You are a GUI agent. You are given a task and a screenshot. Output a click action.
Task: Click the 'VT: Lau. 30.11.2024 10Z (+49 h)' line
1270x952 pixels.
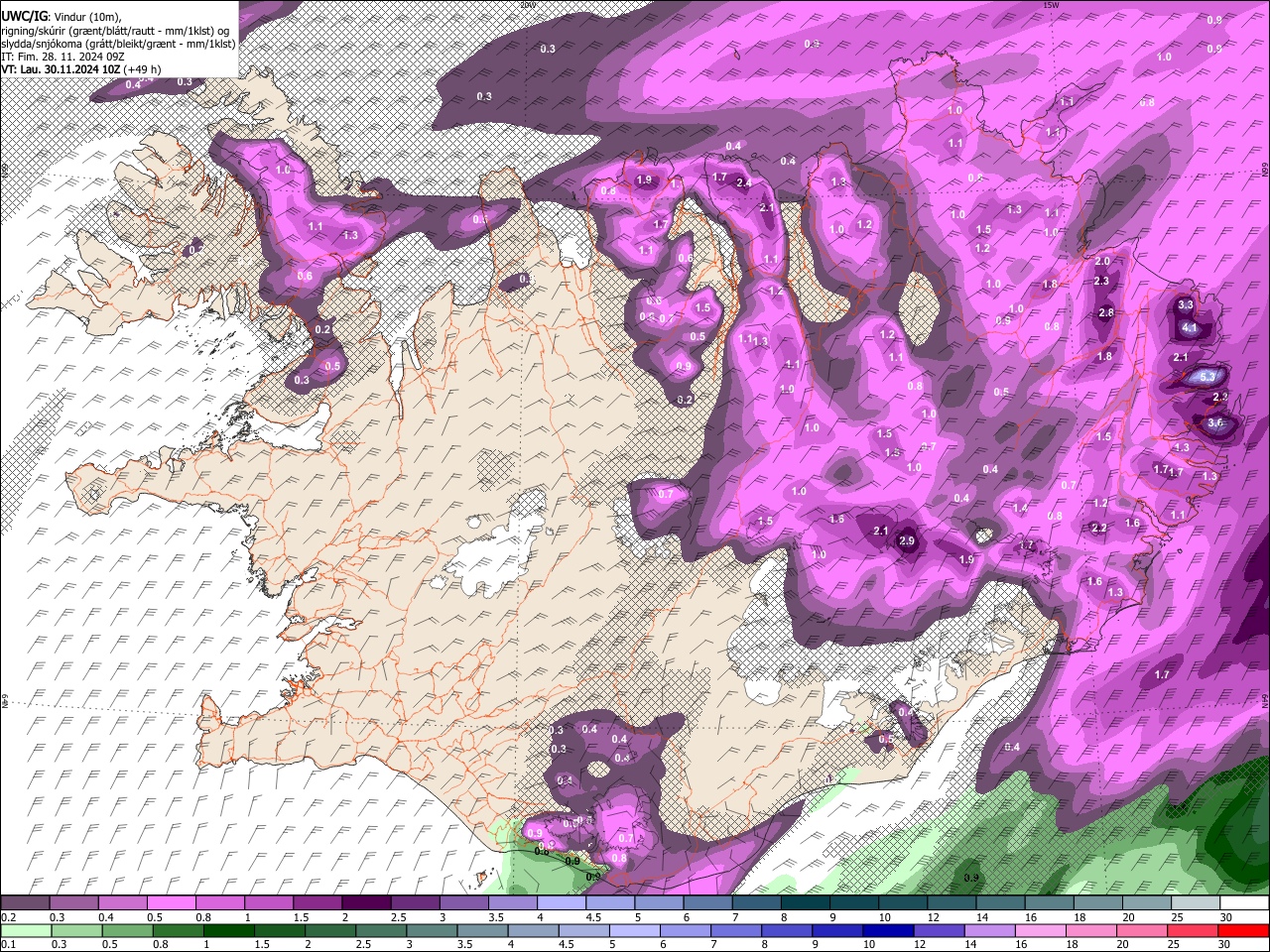click(81, 69)
